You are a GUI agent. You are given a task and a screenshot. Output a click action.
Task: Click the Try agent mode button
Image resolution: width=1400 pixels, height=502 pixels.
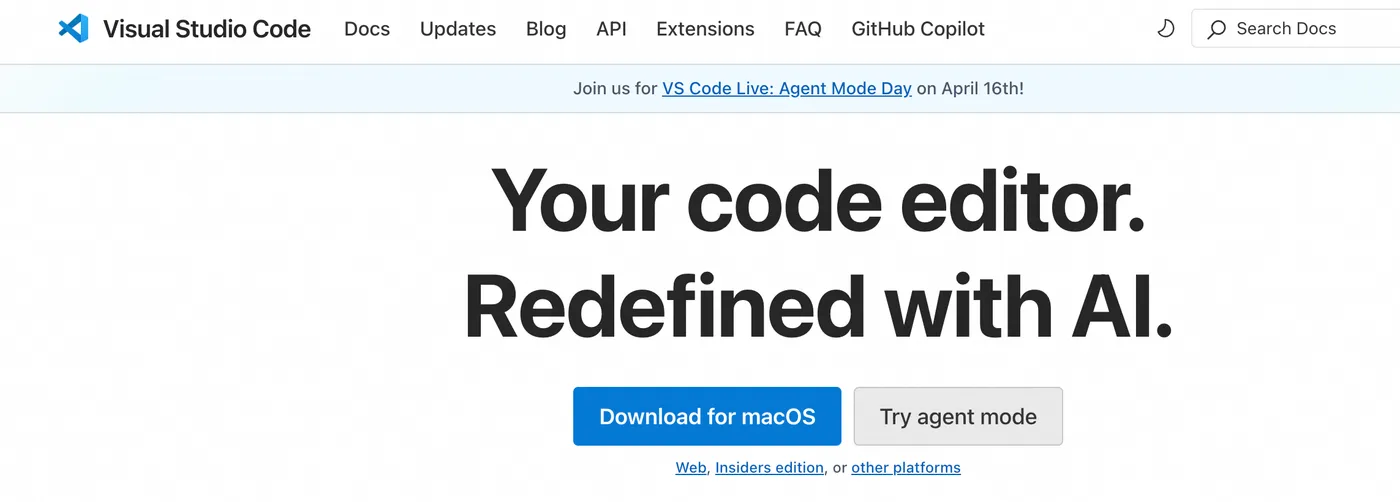(958, 416)
